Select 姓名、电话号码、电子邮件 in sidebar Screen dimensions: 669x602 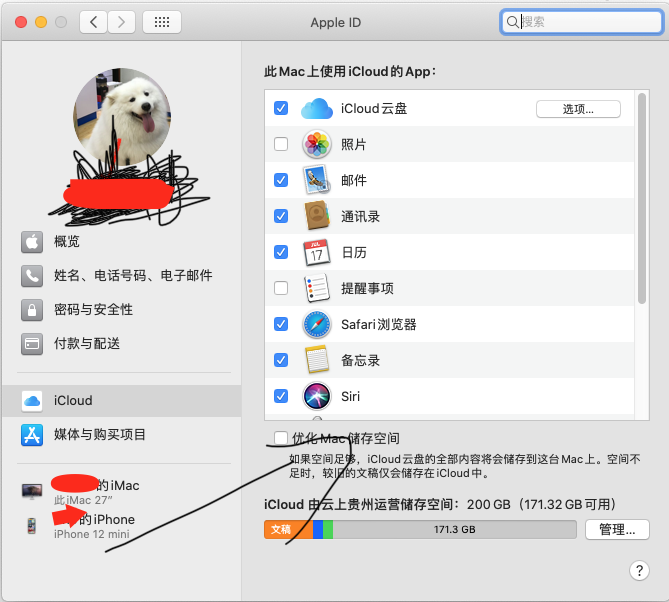(x=122, y=276)
